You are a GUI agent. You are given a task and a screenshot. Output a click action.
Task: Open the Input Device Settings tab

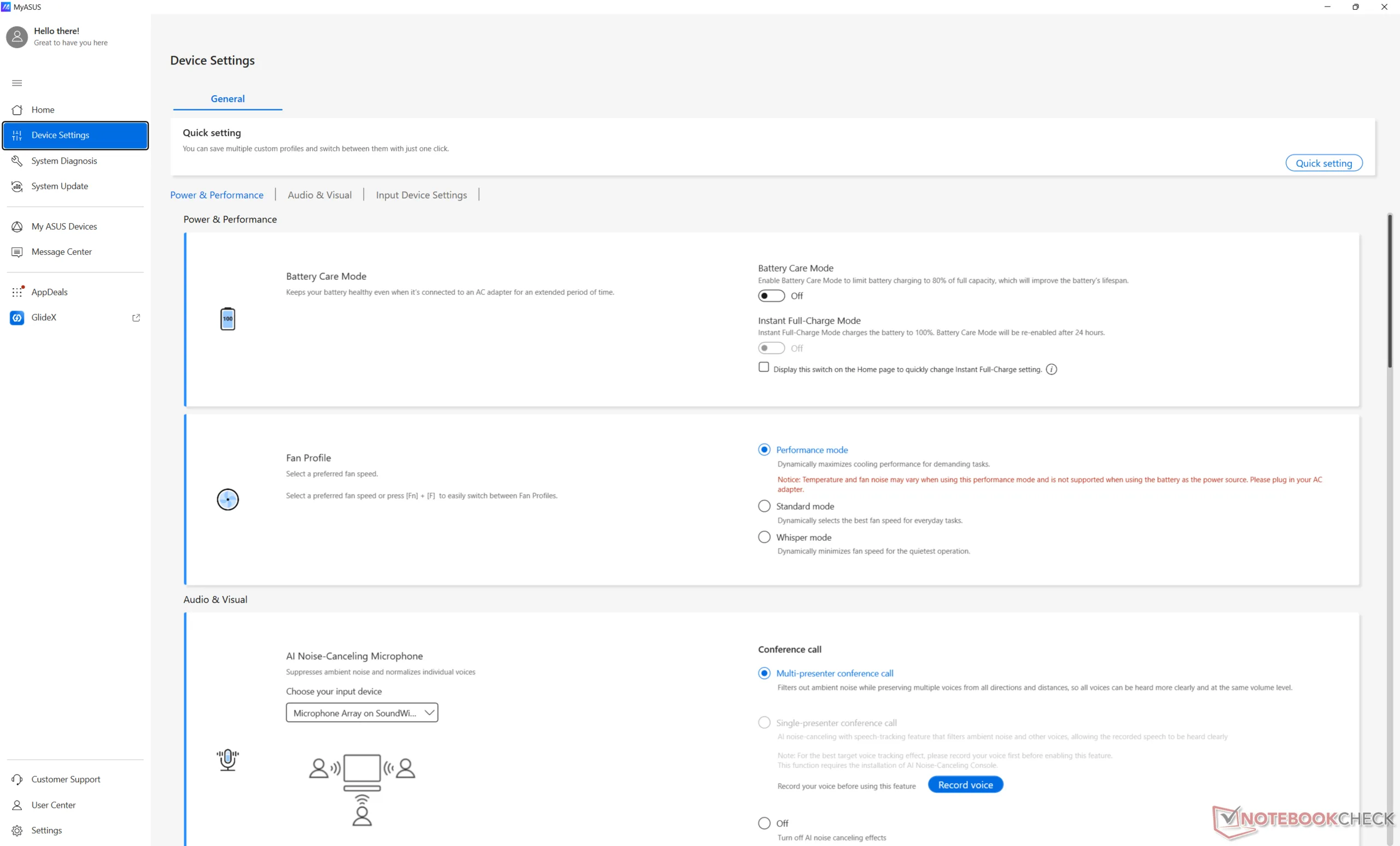click(x=421, y=195)
